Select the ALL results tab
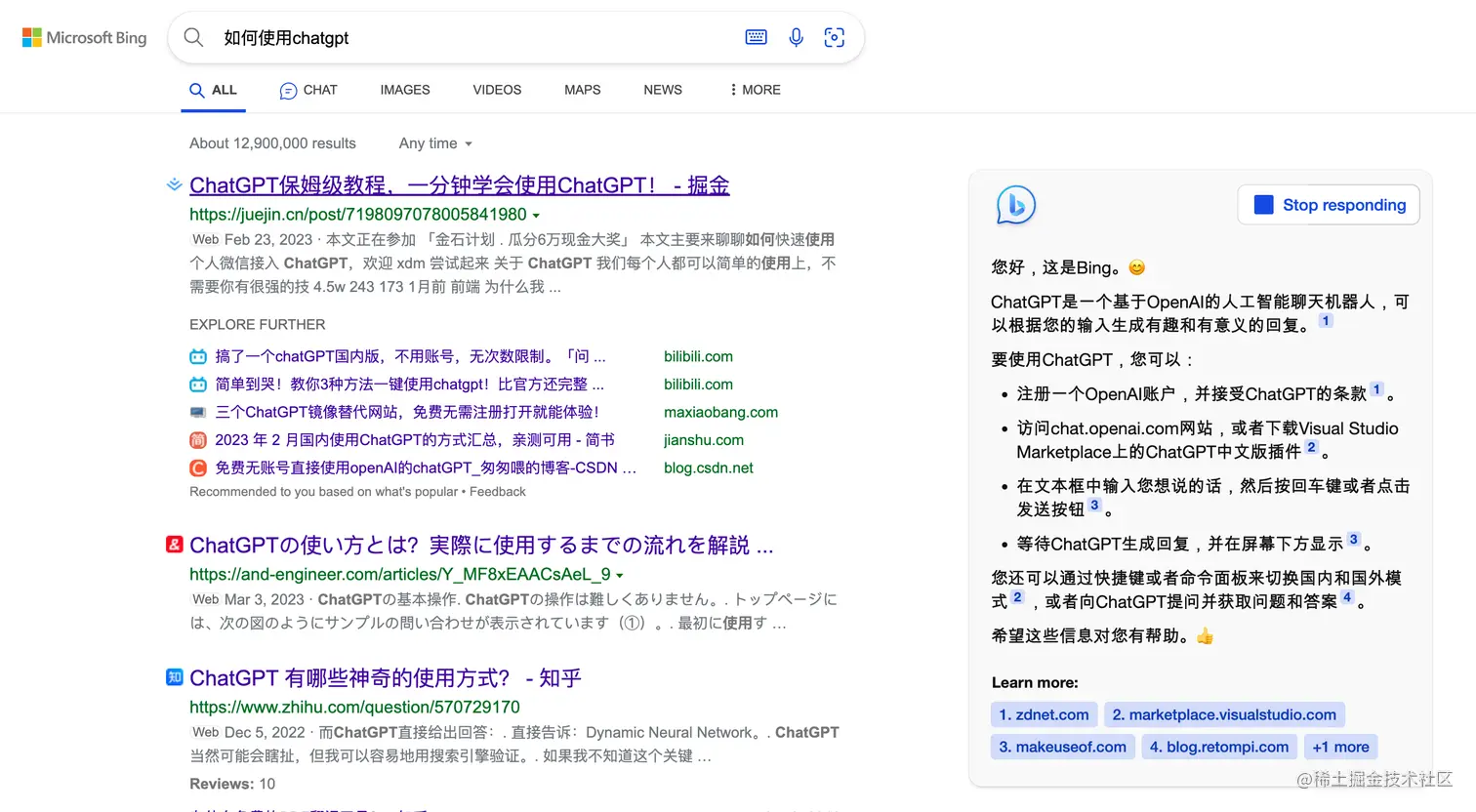This screenshot has height=812, width=1476. pos(213,90)
